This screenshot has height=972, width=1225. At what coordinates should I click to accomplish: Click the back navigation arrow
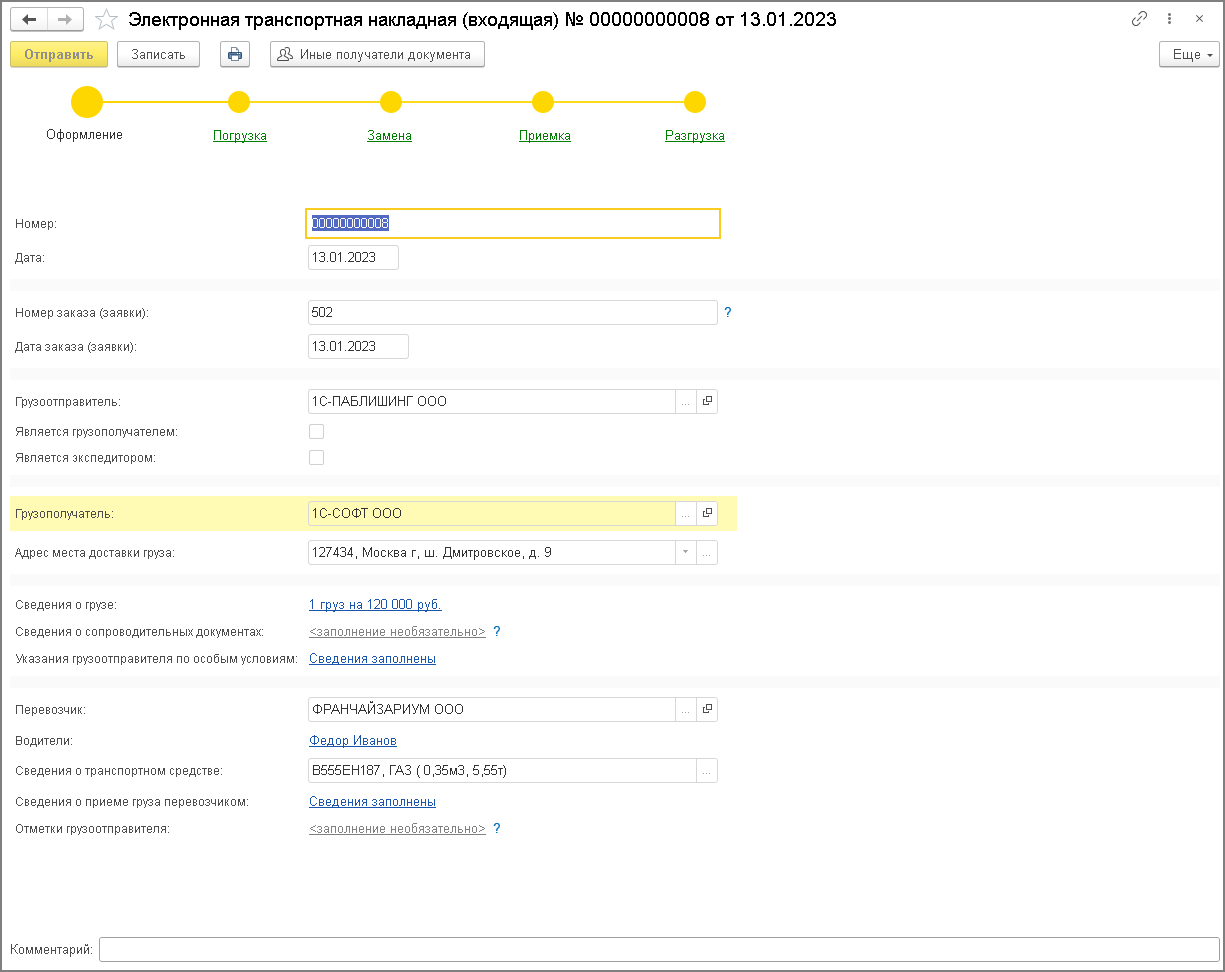tap(30, 20)
